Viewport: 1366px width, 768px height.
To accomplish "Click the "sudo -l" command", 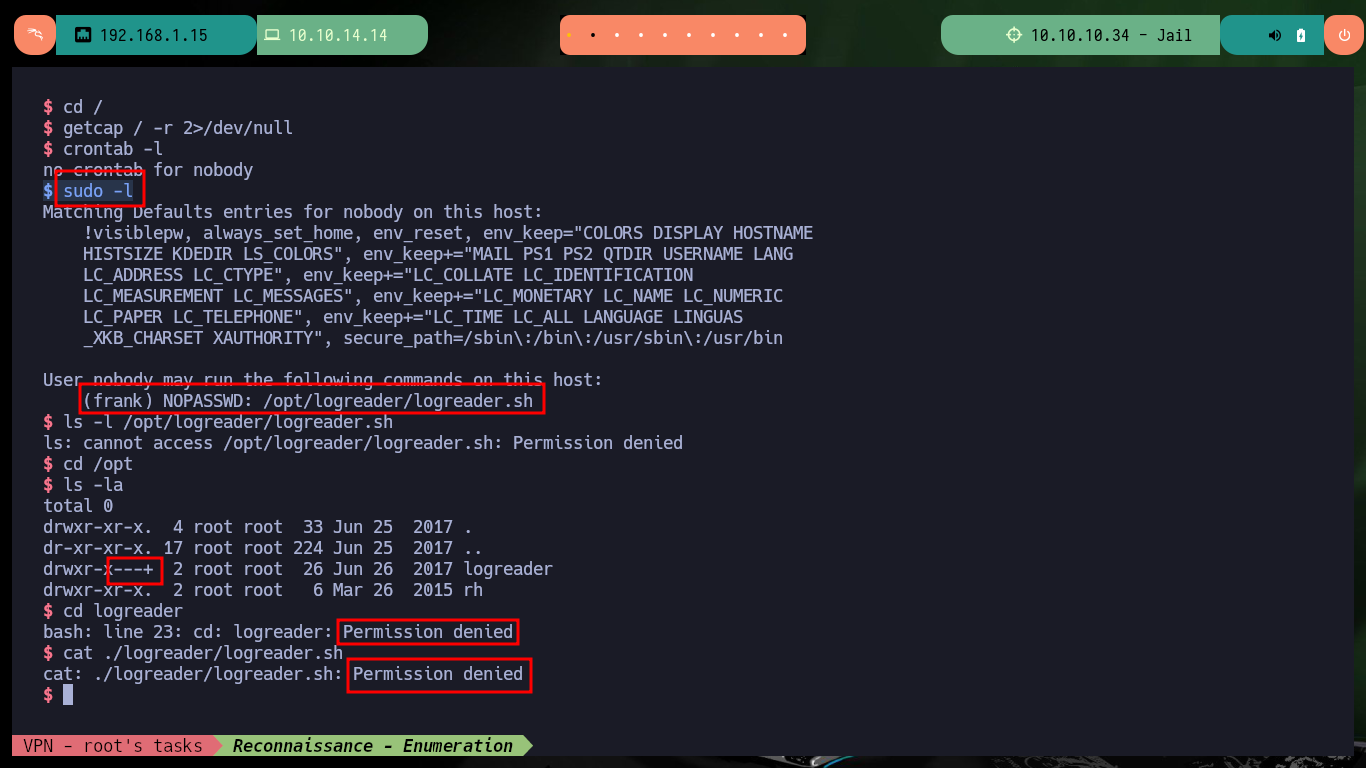I will point(98,191).
